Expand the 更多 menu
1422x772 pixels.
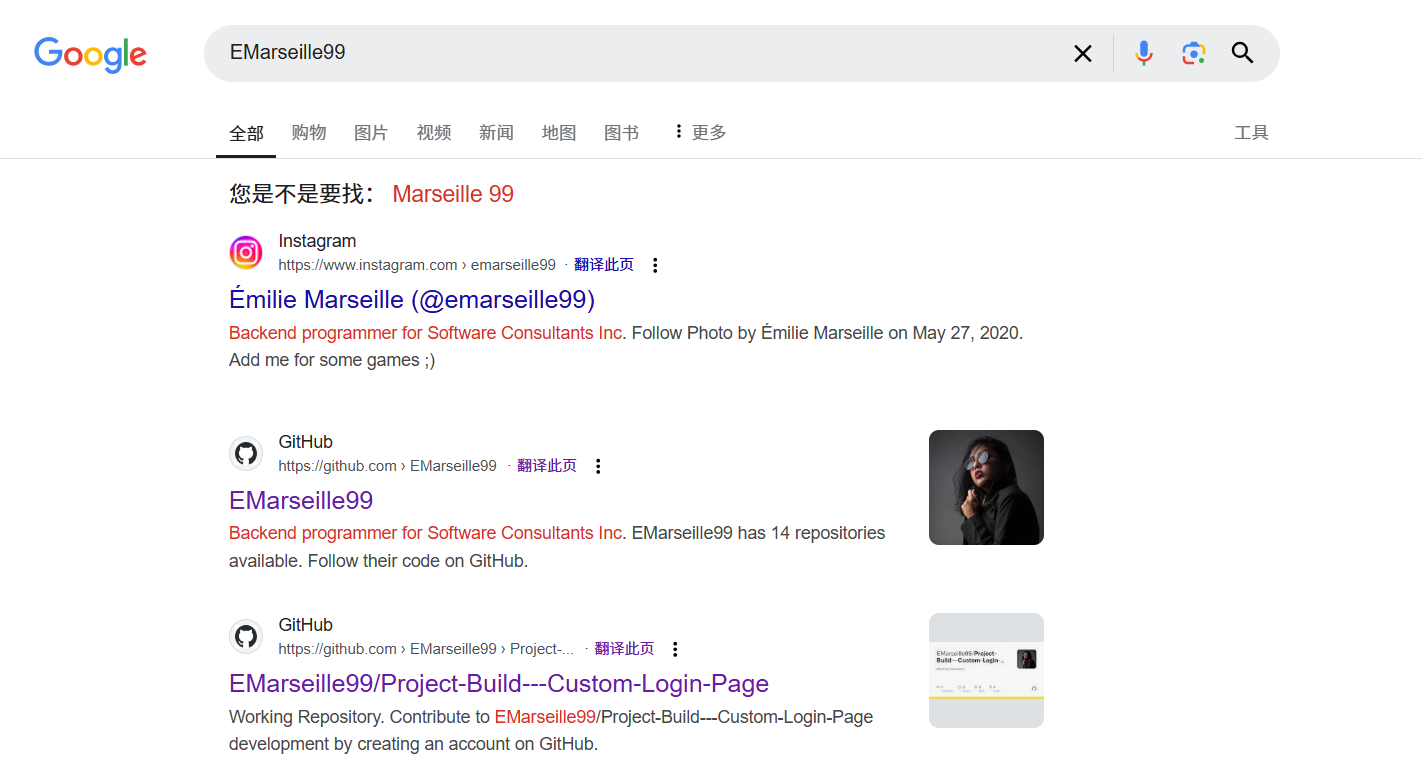coord(699,133)
